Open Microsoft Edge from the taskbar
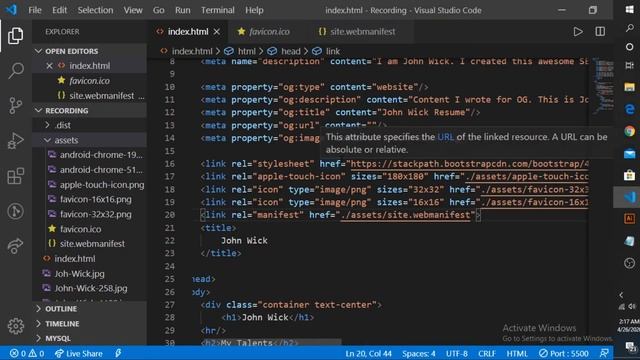 pyautogui.click(x=629, y=109)
